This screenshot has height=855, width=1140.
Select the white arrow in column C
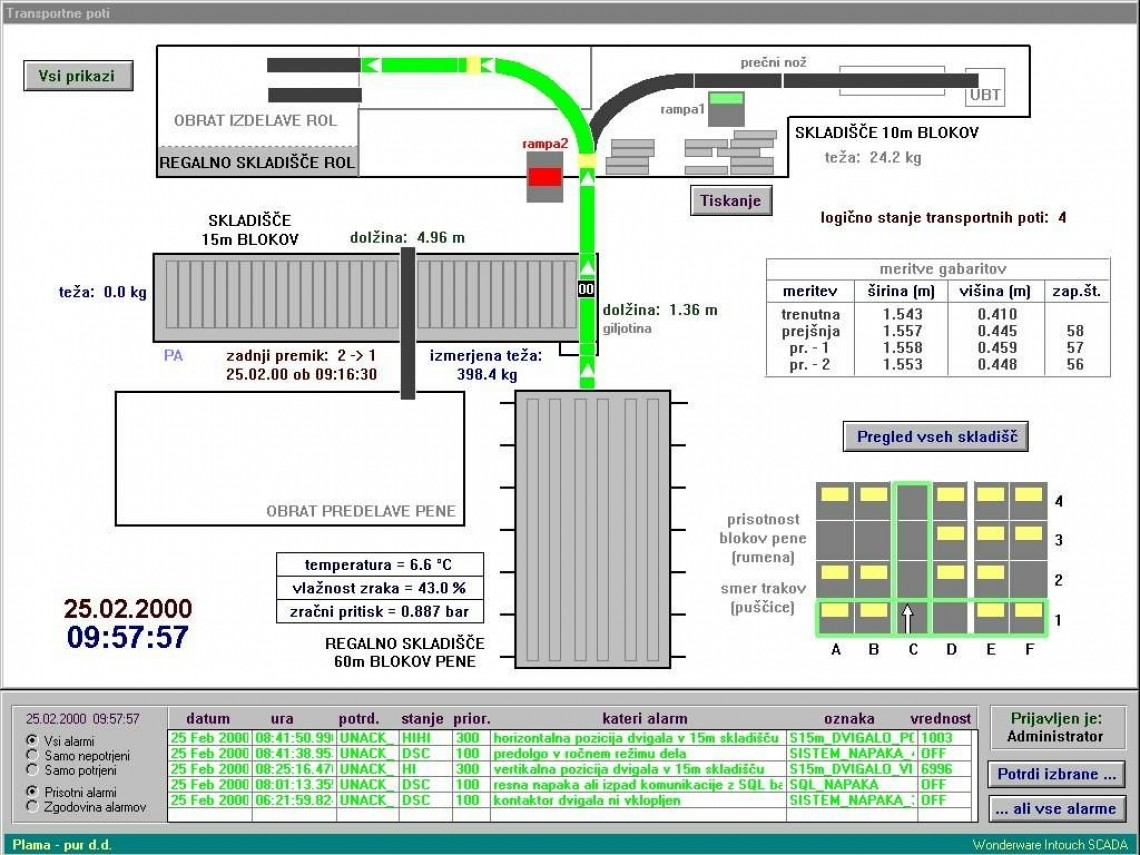(909, 617)
